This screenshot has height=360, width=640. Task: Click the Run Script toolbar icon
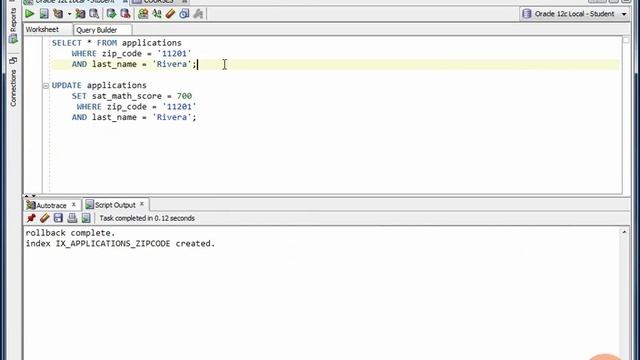(44, 14)
